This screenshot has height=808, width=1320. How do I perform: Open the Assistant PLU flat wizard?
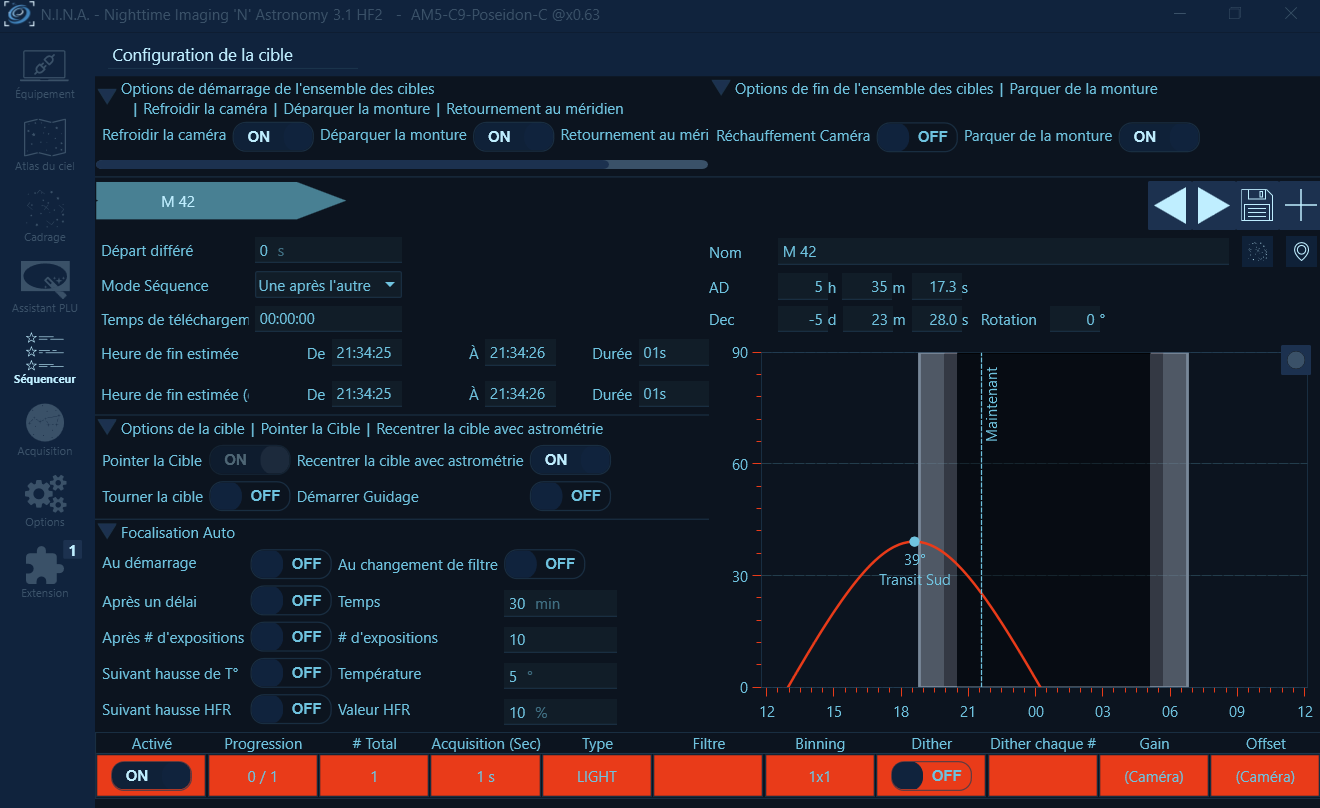point(45,288)
